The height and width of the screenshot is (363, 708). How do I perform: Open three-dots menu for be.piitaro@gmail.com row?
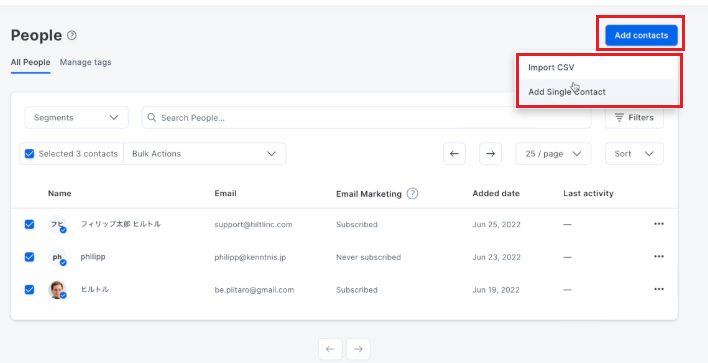pos(659,289)
